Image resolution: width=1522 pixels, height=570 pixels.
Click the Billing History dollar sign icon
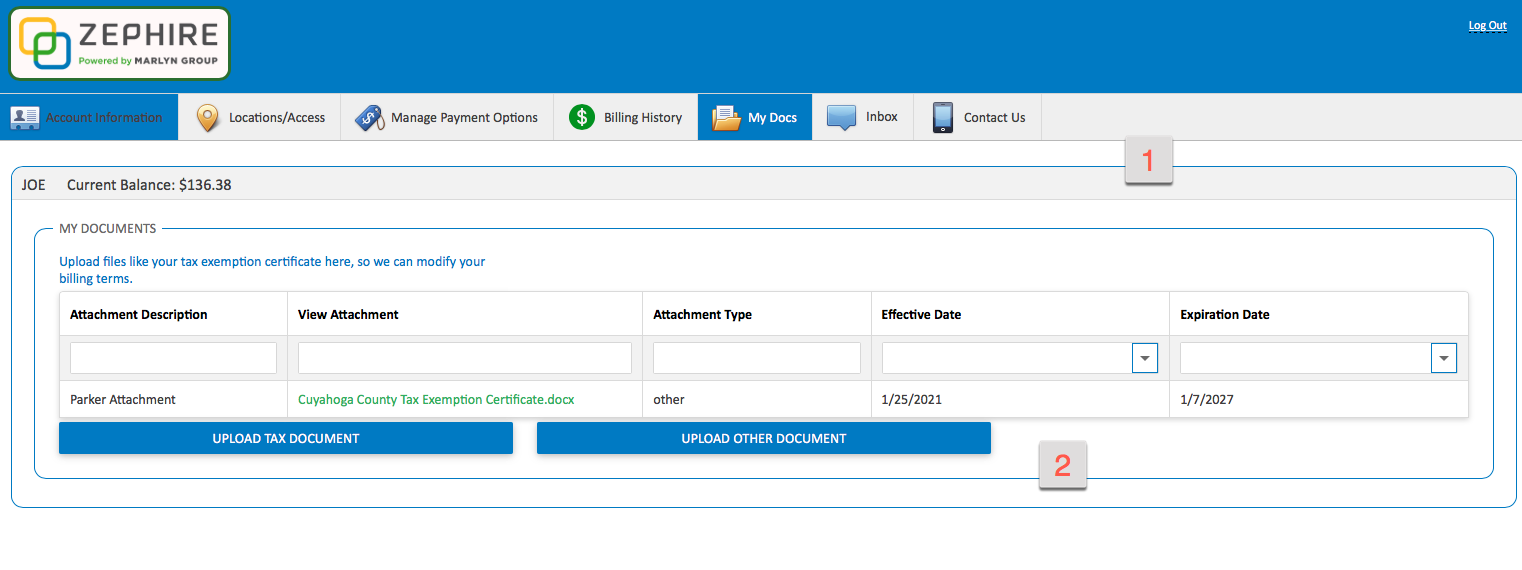coord(581,117)
